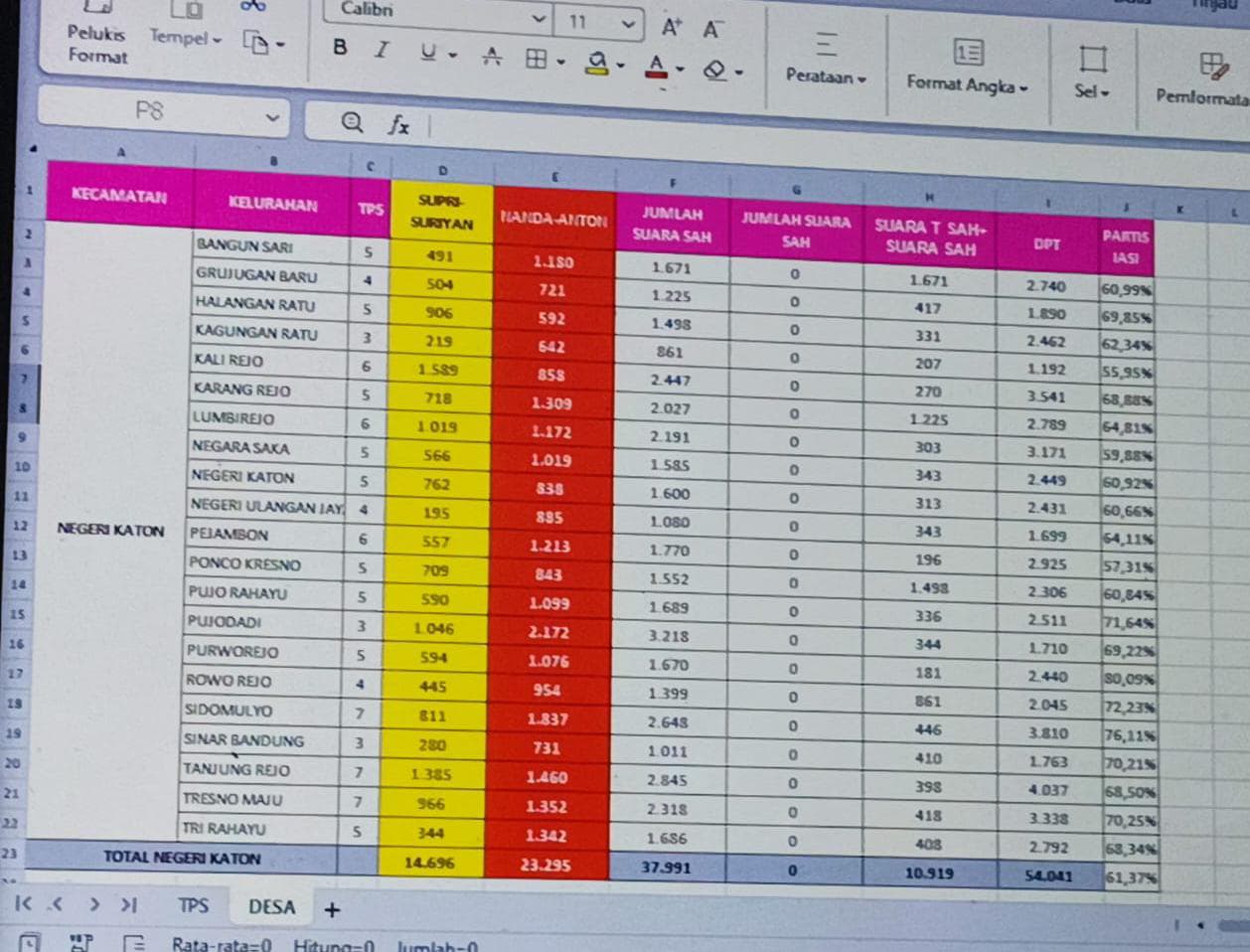Toggle bold formatting
The image size is (1250, 952).
(340, 47)
